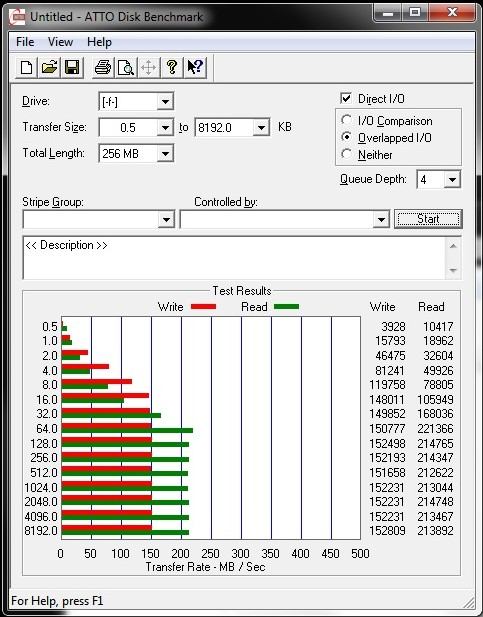Viewport: 483px width, 617px height.
Task: Click the Description scrollbar down arrow
Action: pos(453,270)
